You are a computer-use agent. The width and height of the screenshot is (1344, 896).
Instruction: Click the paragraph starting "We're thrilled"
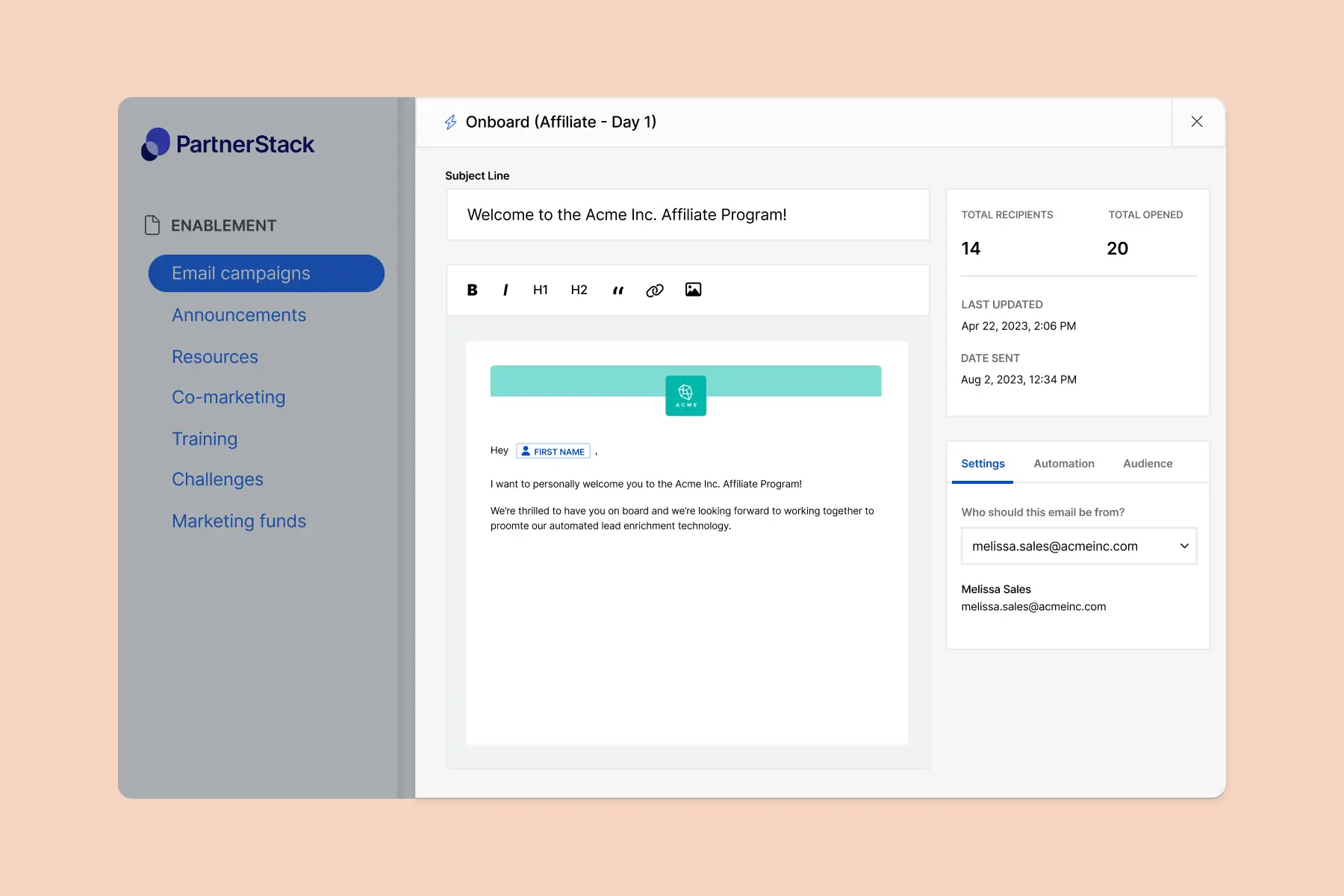[682, 518]
